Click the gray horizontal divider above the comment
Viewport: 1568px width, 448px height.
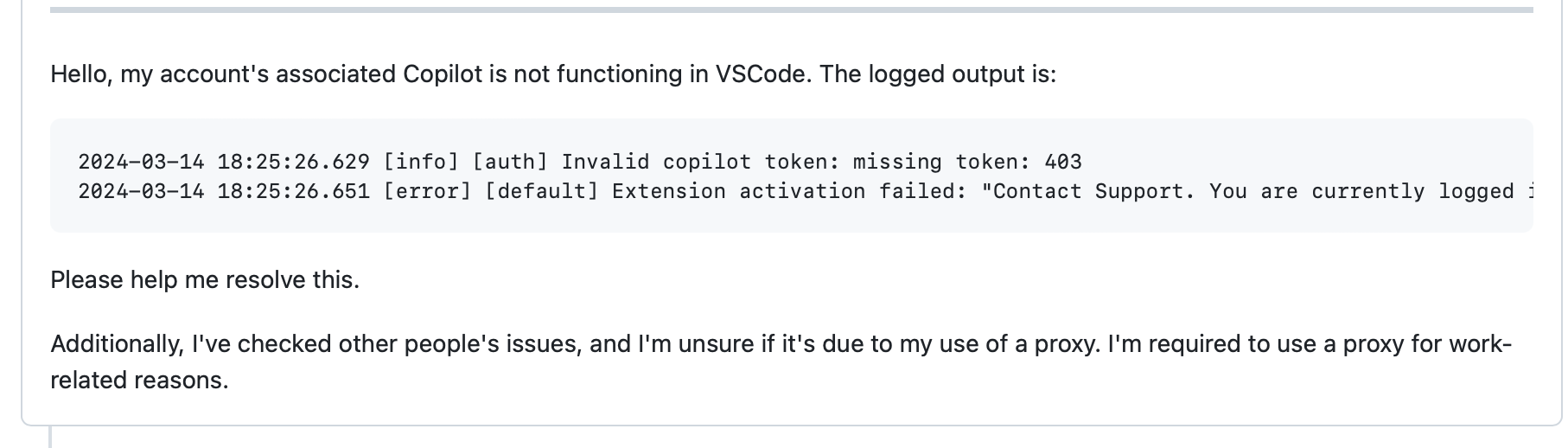(x=791, y=10)
